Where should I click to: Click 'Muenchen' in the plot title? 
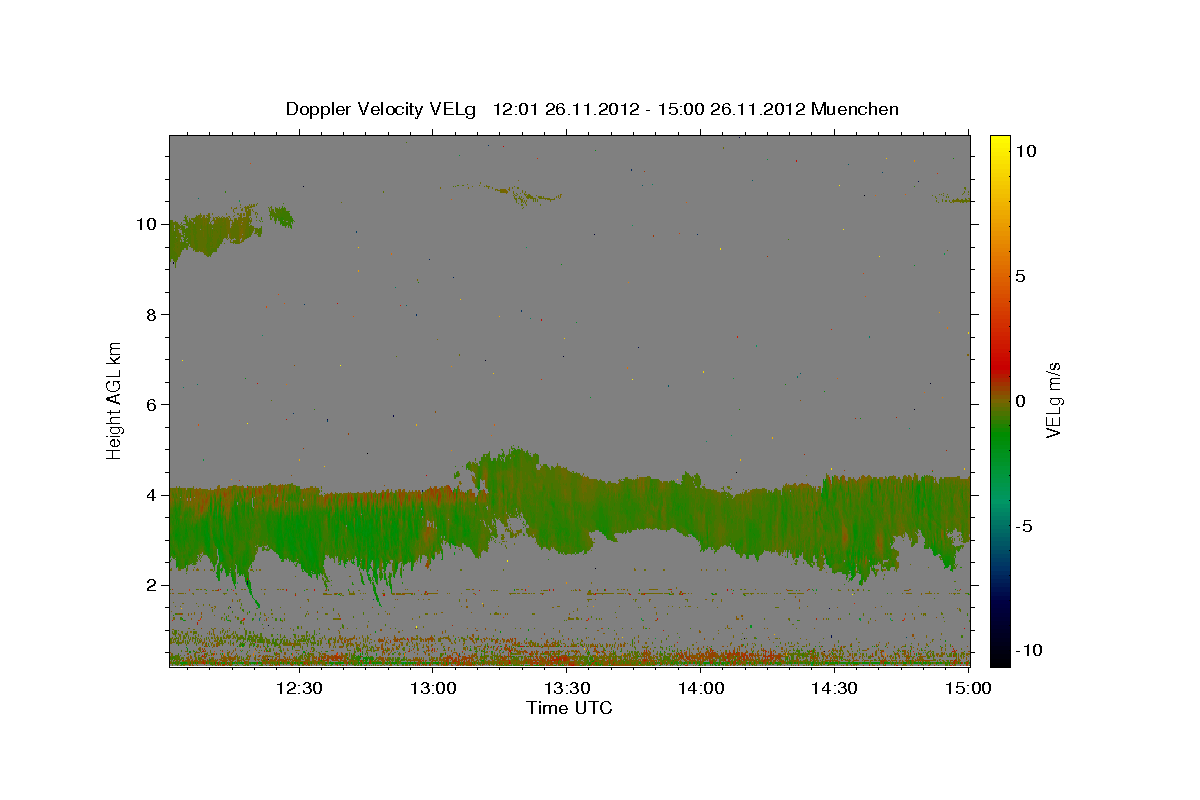pos(855,109)
